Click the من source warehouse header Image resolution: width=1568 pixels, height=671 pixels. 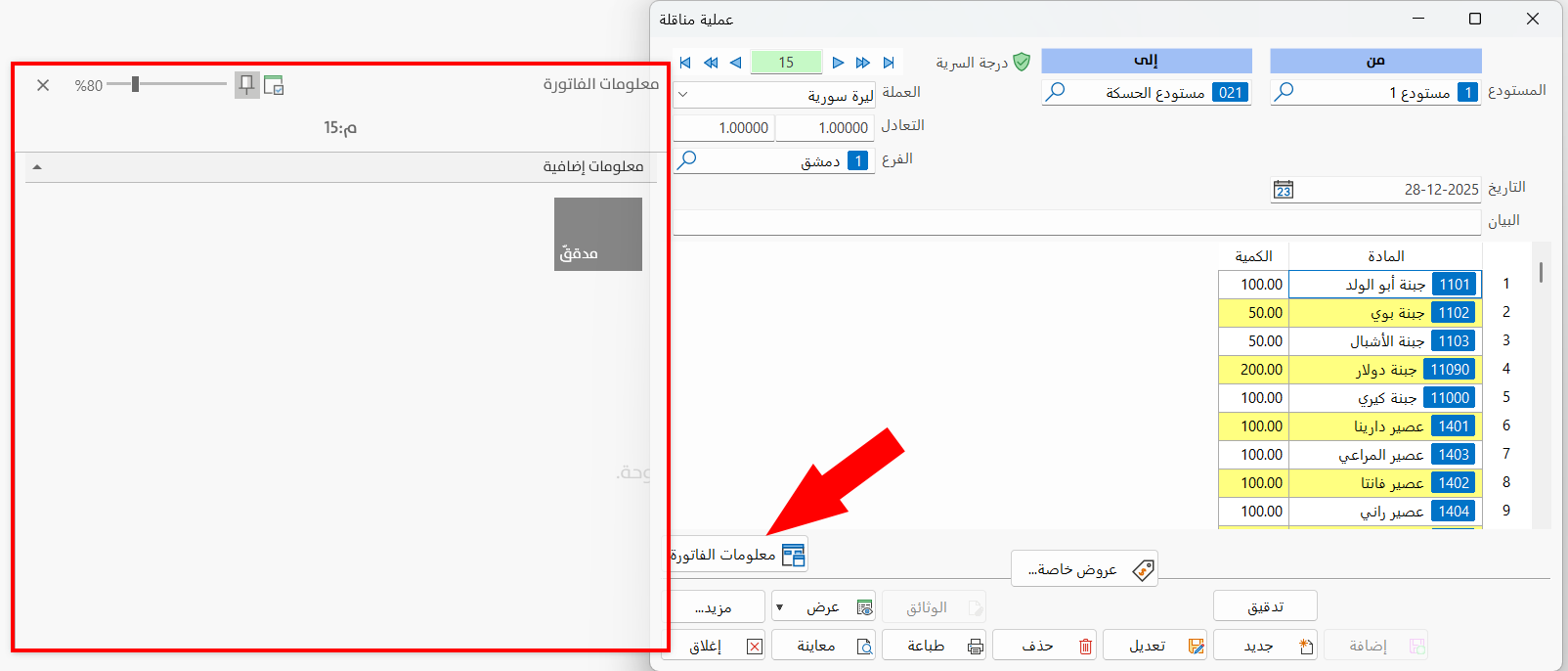(x=1375, y=61)
